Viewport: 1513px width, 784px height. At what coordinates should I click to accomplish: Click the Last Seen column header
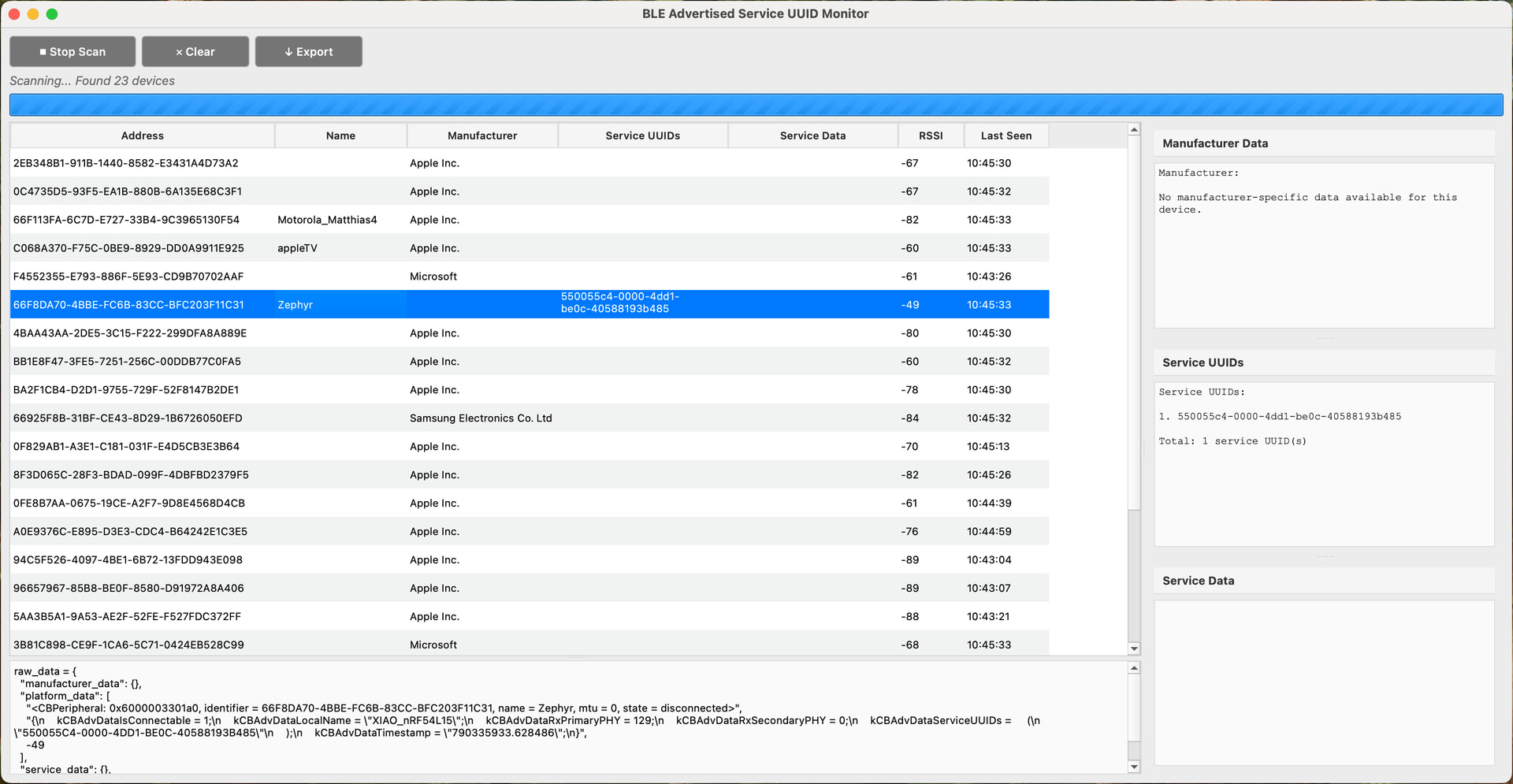[1006, 136]
